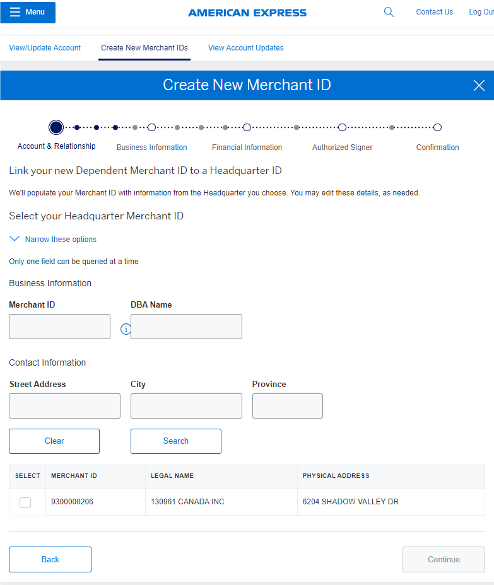Click the Back button
Image resolution: width=494 pixels, height=585 pixels.
[50, 559]
